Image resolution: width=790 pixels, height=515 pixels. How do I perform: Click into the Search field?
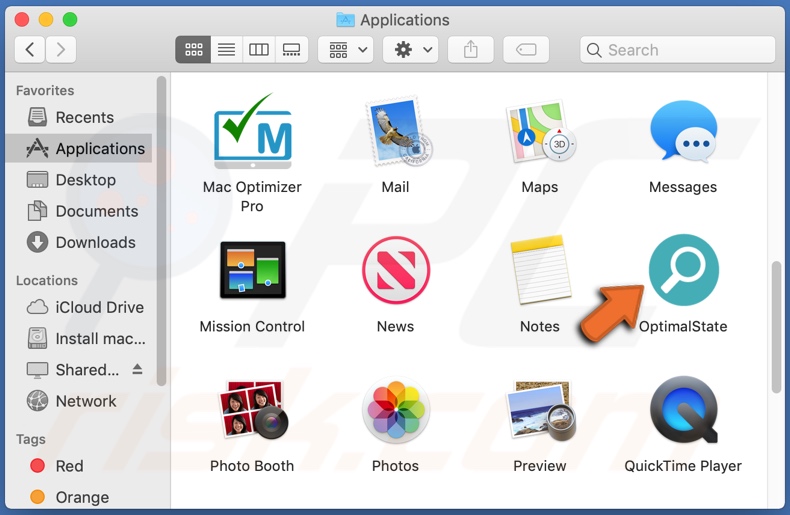click(678, 49)
